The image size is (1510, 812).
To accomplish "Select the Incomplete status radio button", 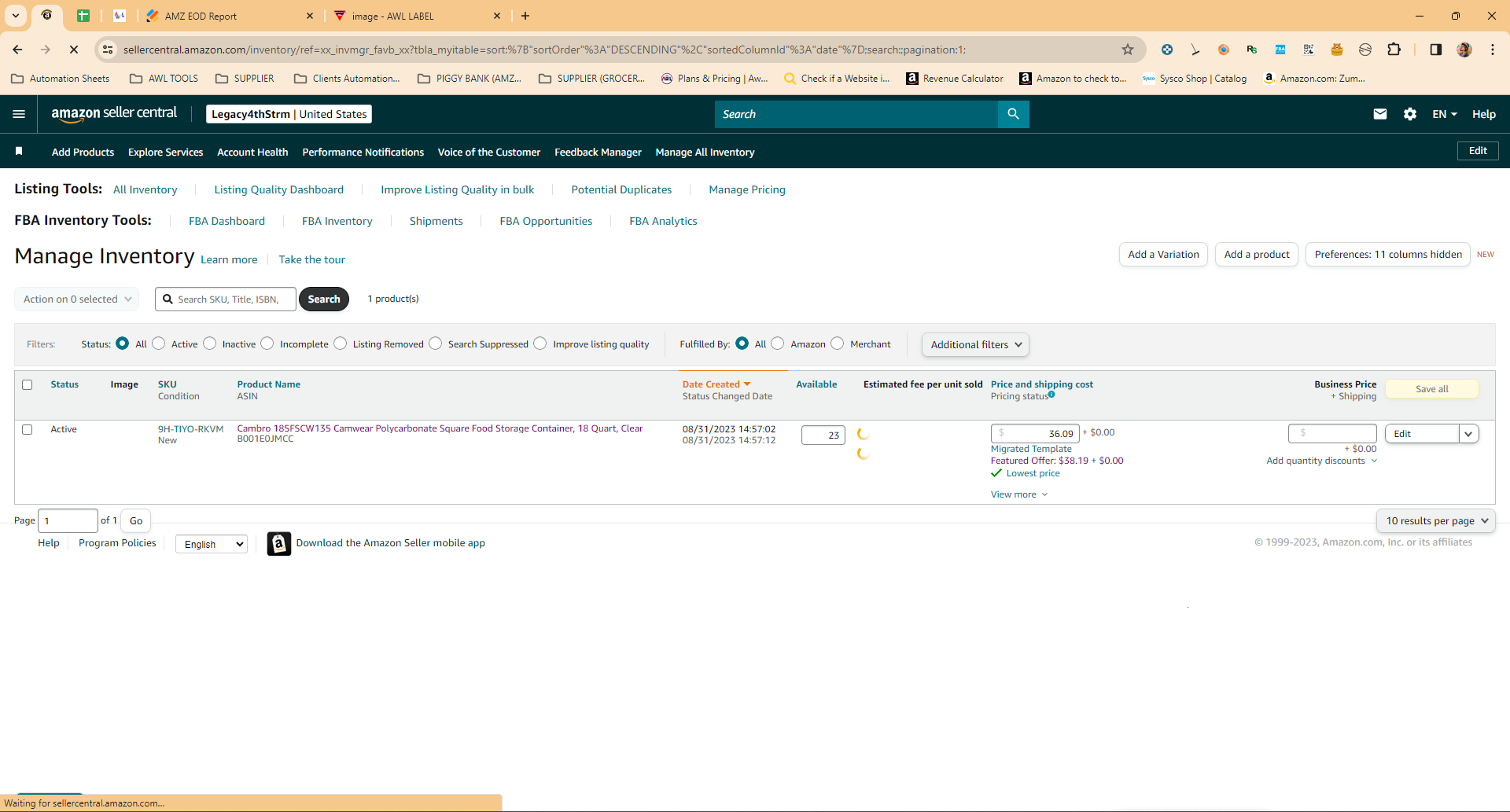I will click(x=267, y=344).
